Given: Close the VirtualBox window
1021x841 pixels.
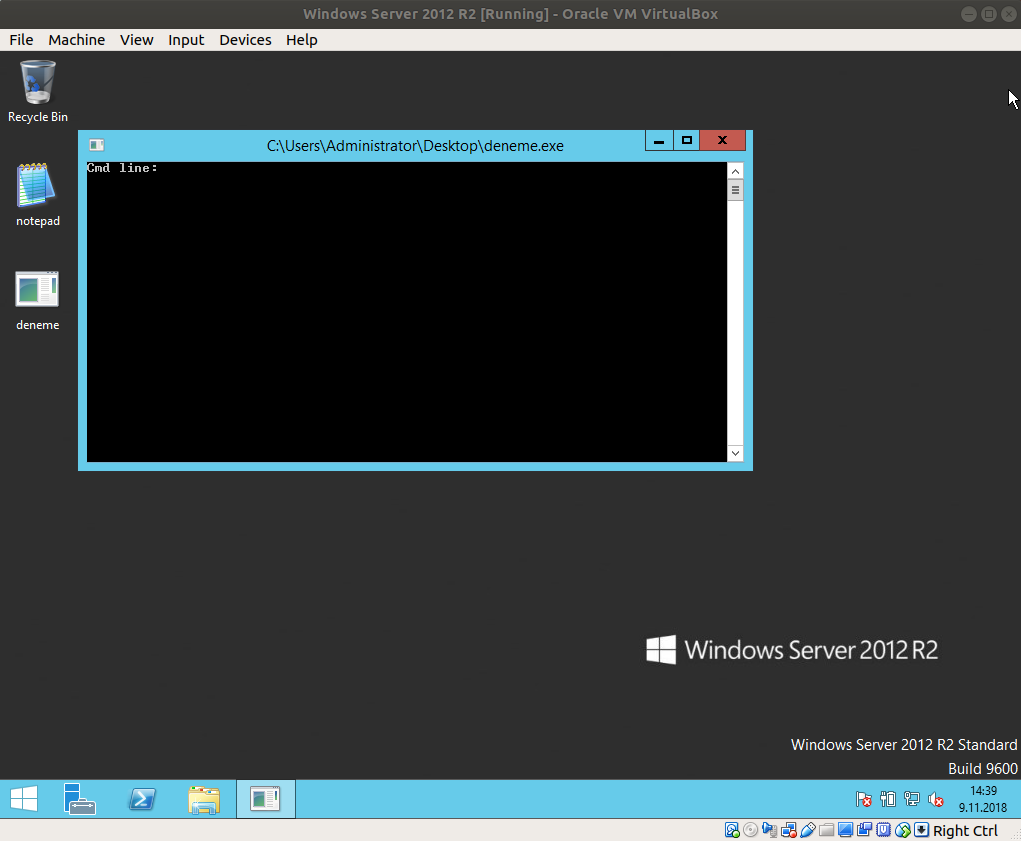Looking at the screenshot, I should 1009,14.
